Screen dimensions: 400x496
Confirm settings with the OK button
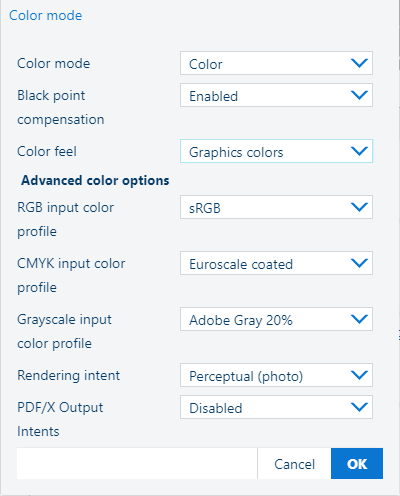[x=357, y=464]
